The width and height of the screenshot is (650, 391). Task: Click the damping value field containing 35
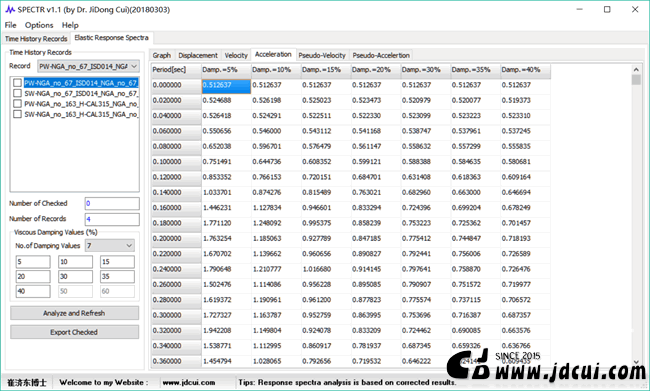click(x=117, y=277)
